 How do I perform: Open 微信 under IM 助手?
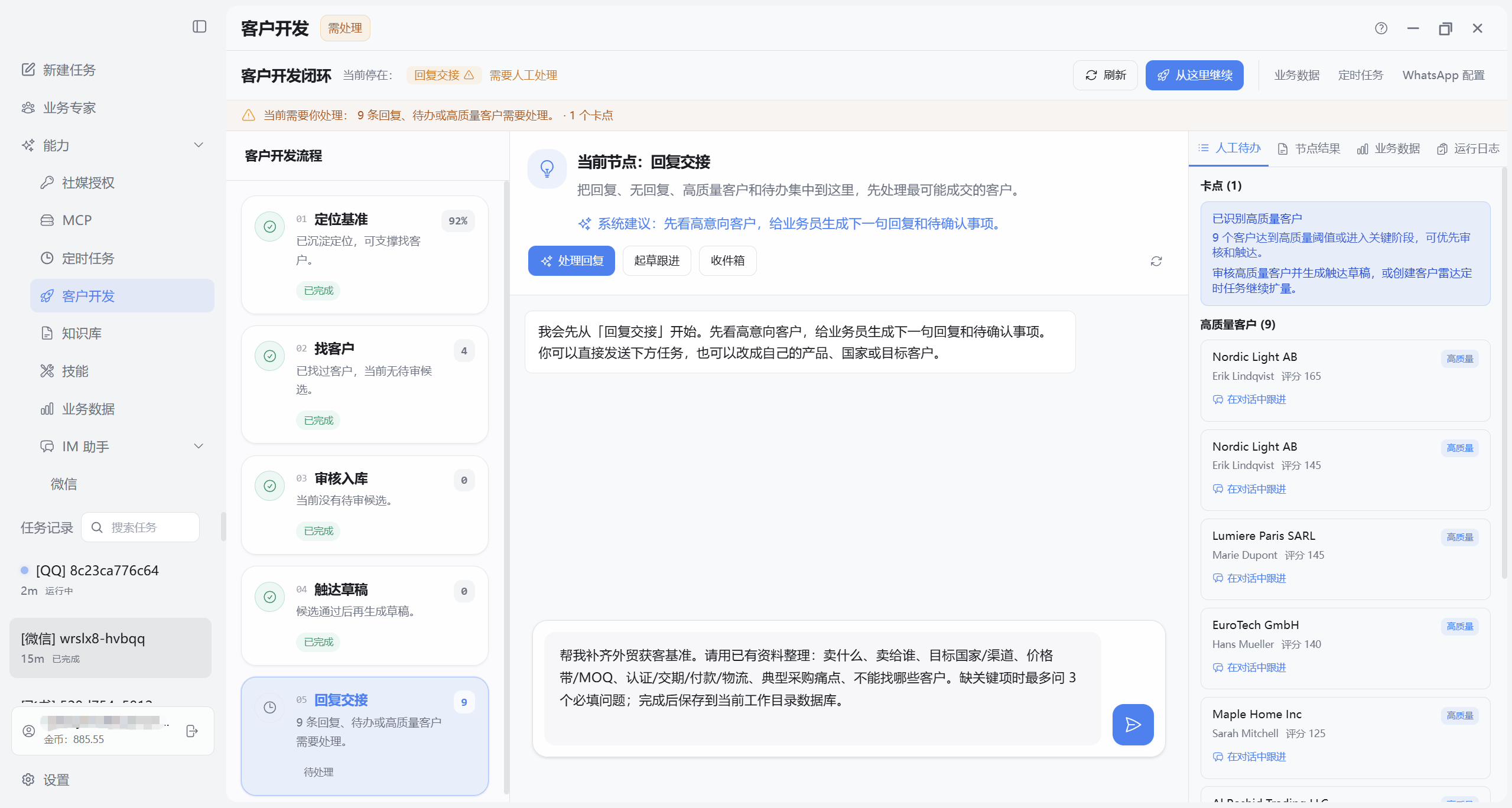(x=64, y=484)
